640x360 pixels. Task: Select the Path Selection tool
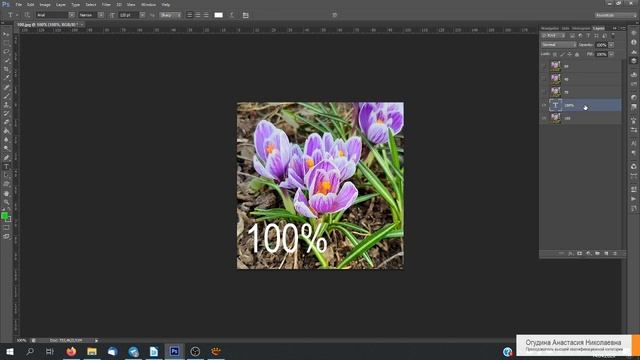pos(7,175)
